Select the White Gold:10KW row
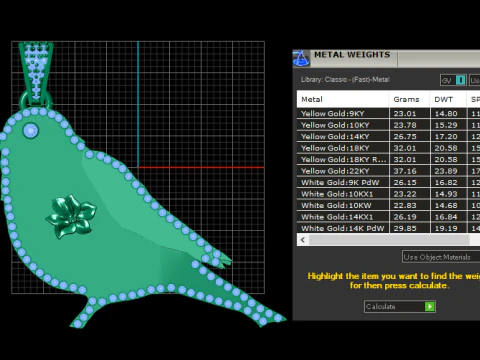 [x=388, y=205]
